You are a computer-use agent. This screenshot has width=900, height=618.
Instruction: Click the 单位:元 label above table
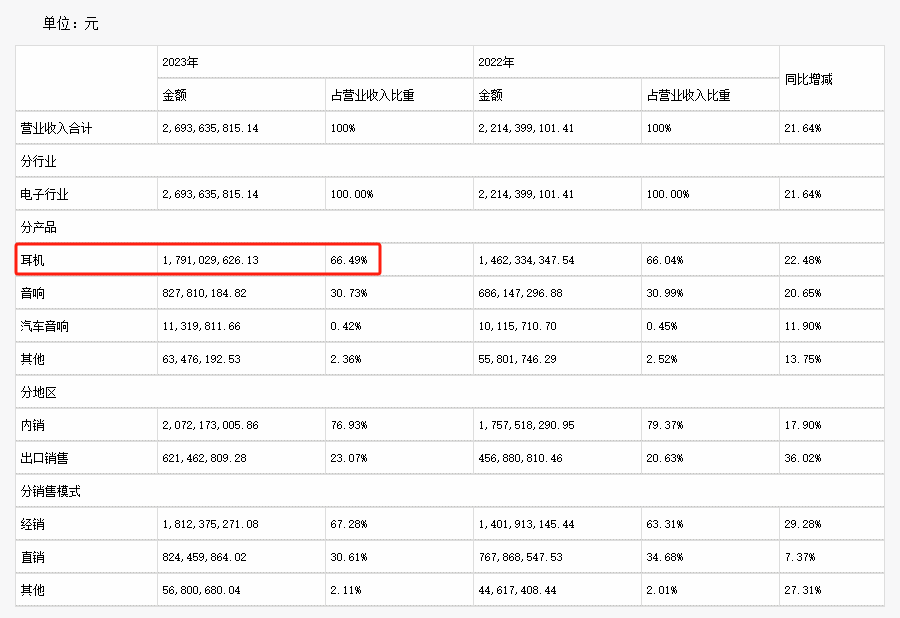tap(70, 23)
